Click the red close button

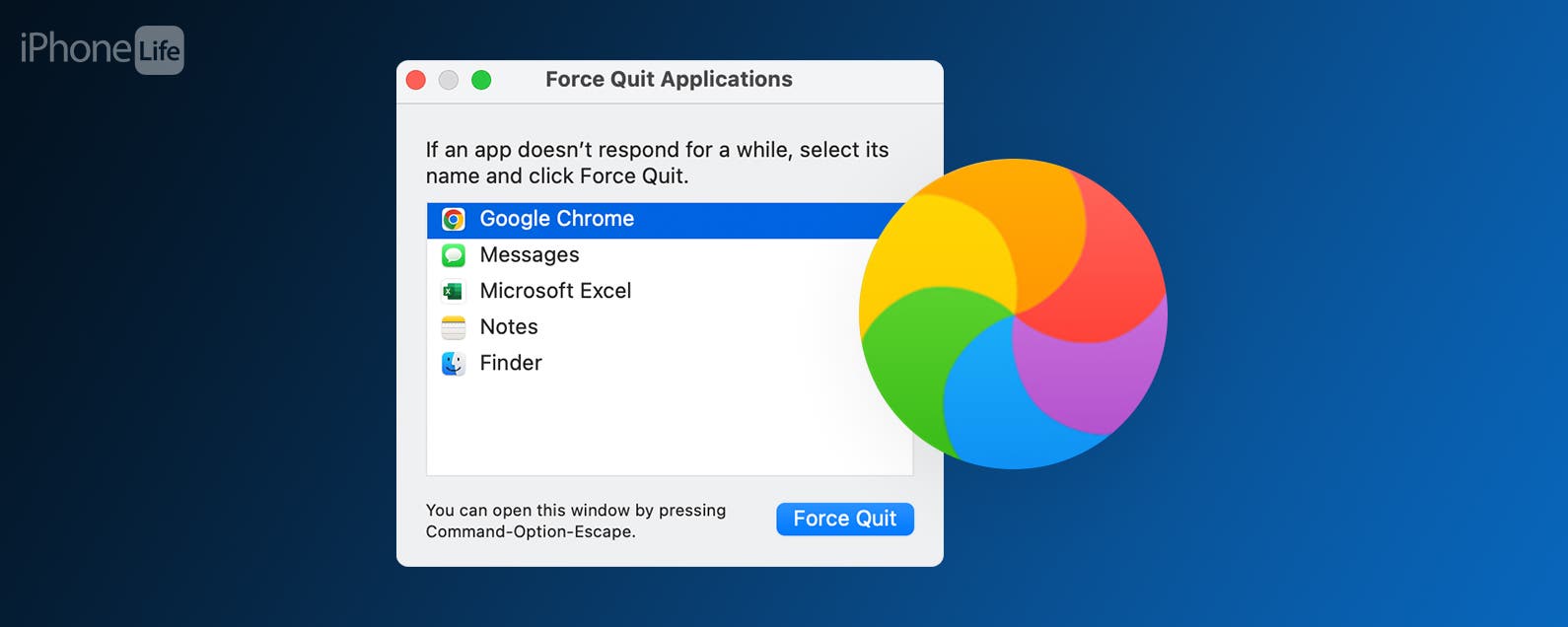click(415, 80)
